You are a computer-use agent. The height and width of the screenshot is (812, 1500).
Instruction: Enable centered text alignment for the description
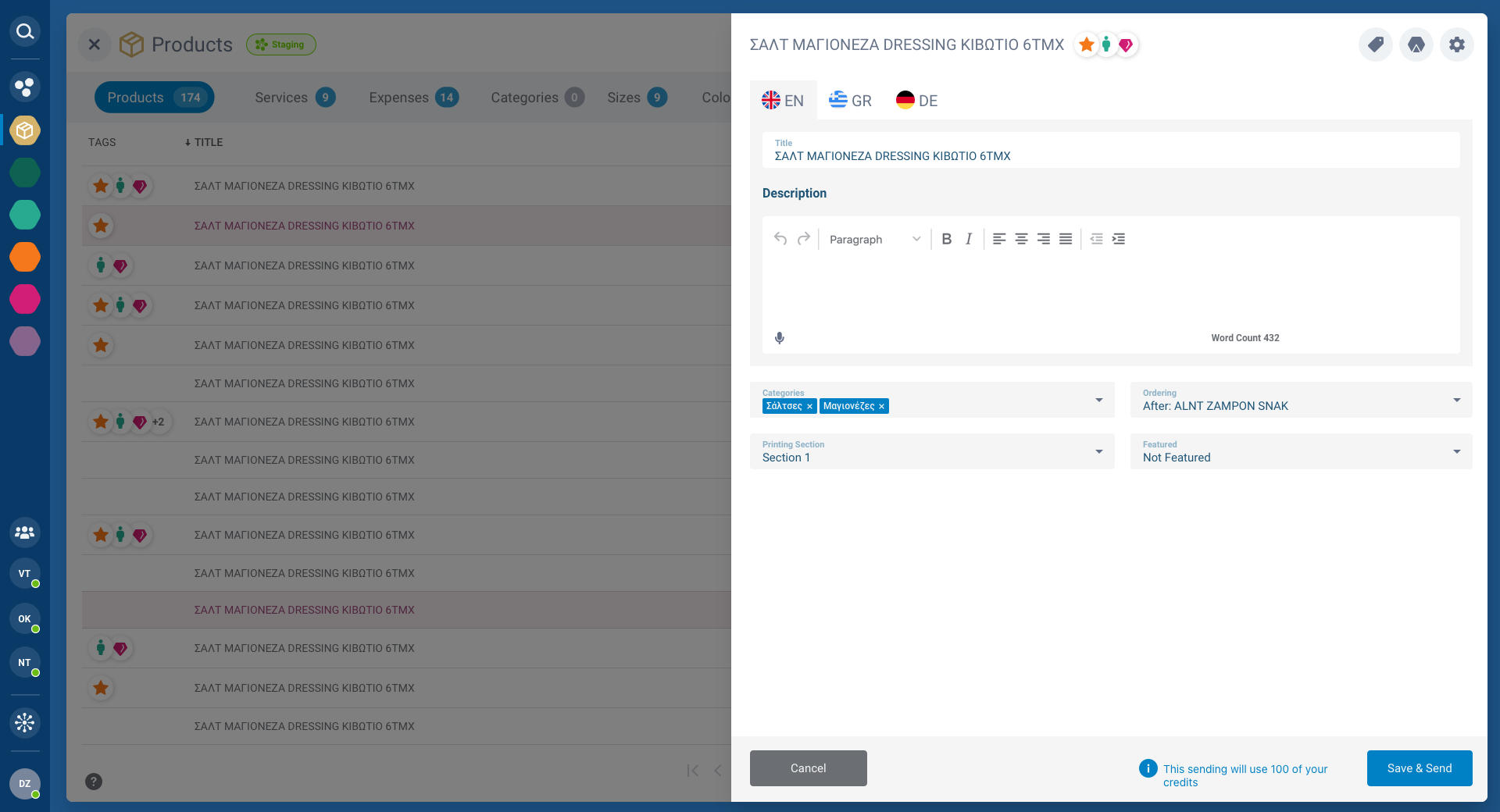1021,239
